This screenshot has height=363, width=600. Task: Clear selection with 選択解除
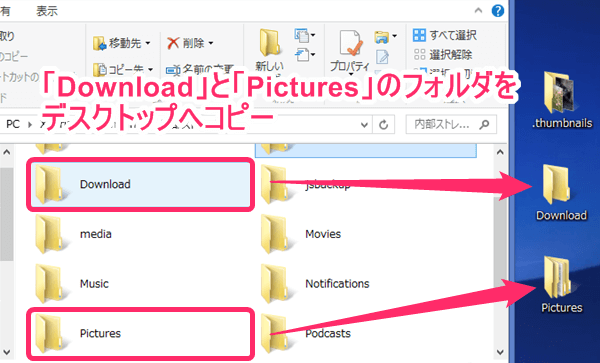click(443, 55)
